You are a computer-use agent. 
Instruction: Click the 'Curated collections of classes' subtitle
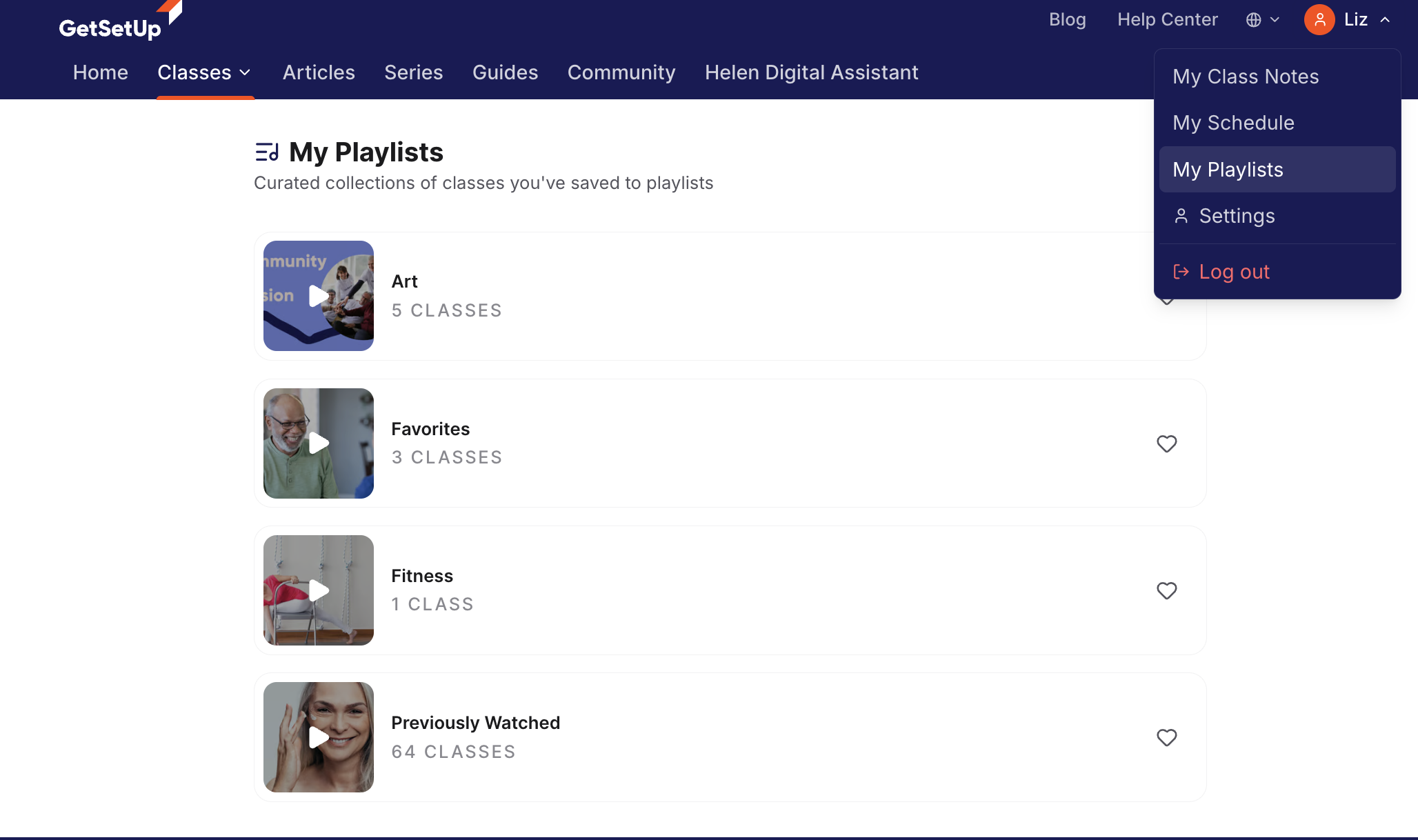coord(483,183)
